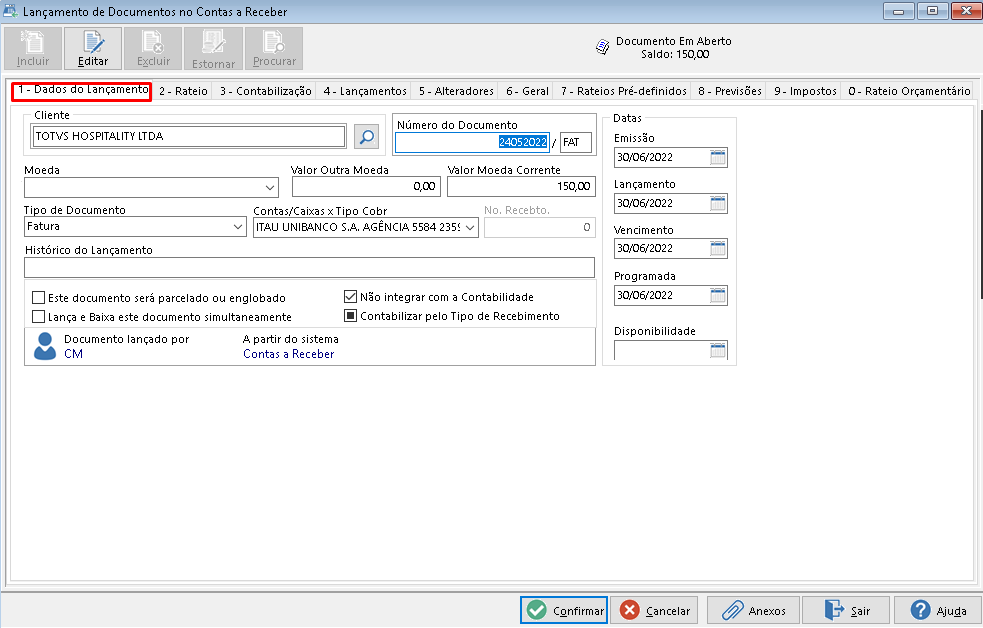Image resolution: width=983 pixels, height=628 pixels.
Task: Click the Cliente field with TOTVS HOSPITALITY LTDA
Action: click(x=189, y=136)
